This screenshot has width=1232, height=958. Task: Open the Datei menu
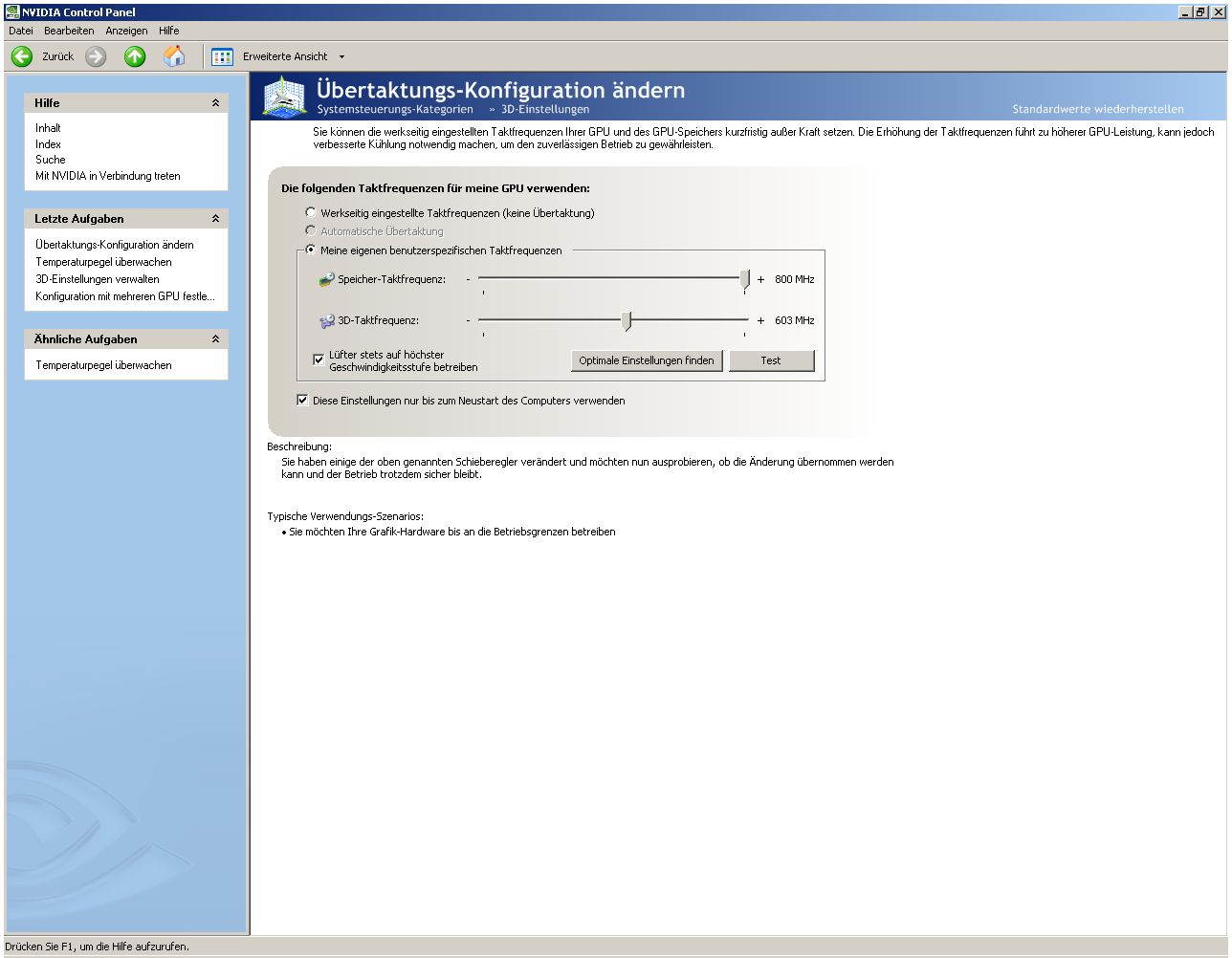20,31
